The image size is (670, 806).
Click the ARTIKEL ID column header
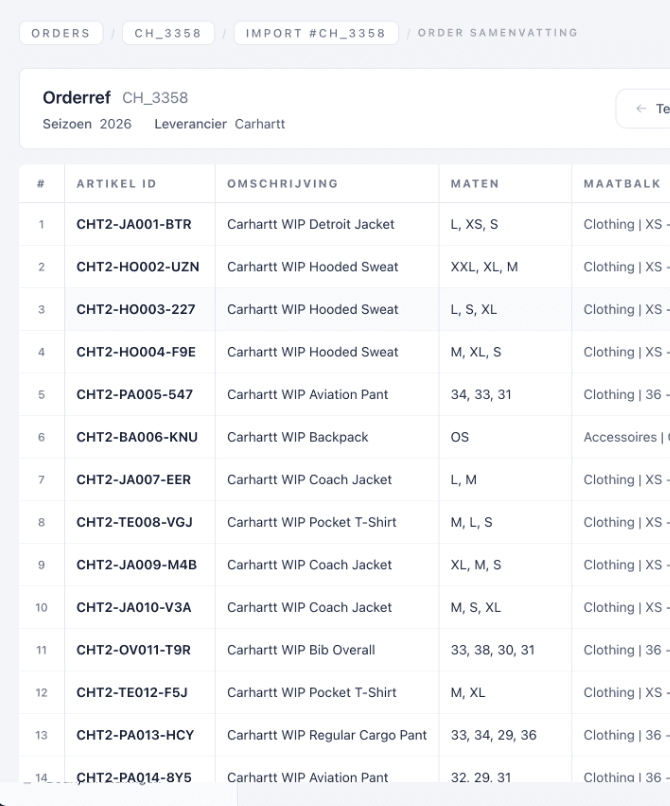116,184
